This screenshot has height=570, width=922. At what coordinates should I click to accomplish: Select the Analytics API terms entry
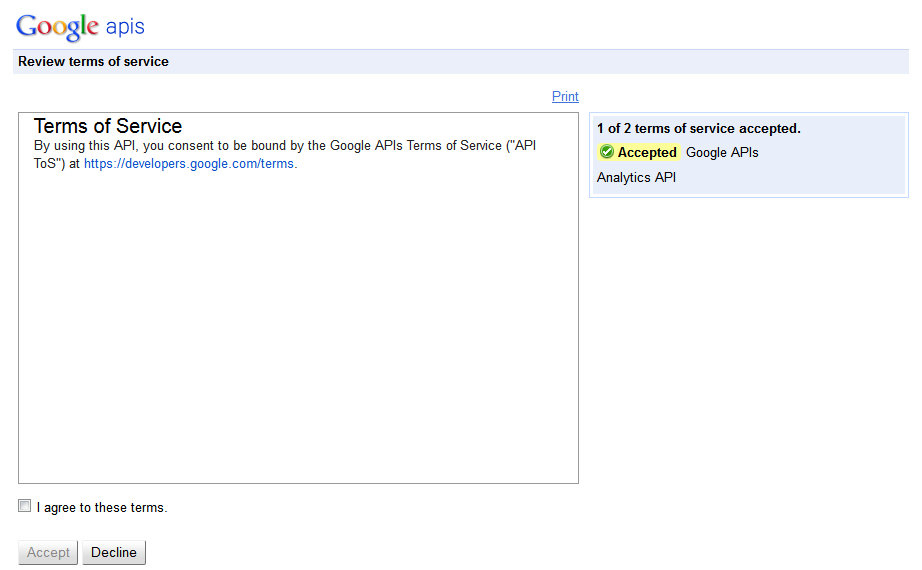pos(636,178)
